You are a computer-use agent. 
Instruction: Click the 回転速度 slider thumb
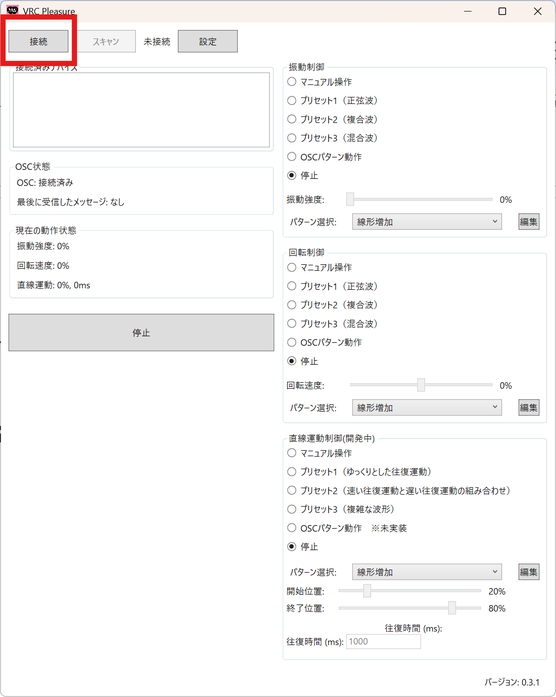click(421, 385)
